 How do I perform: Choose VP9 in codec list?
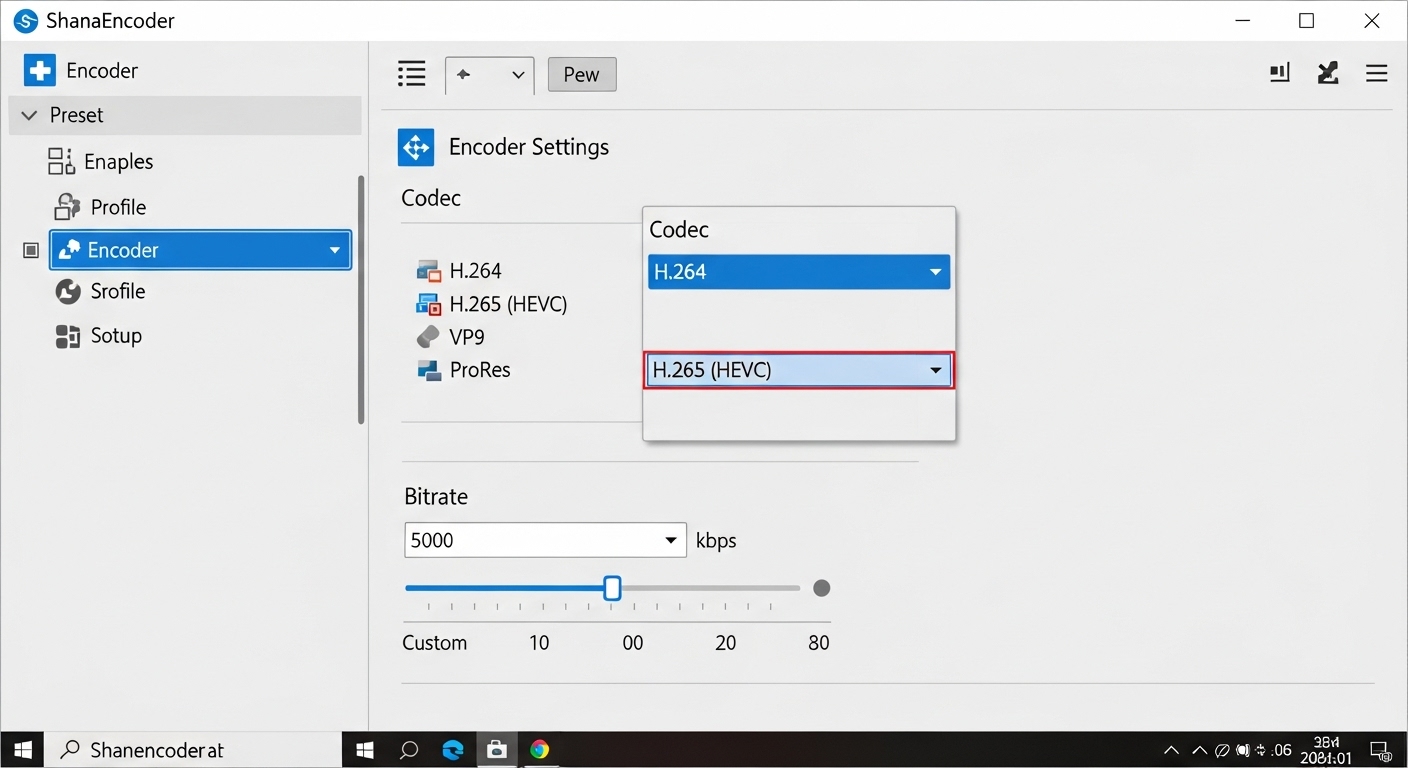[467, 337]
